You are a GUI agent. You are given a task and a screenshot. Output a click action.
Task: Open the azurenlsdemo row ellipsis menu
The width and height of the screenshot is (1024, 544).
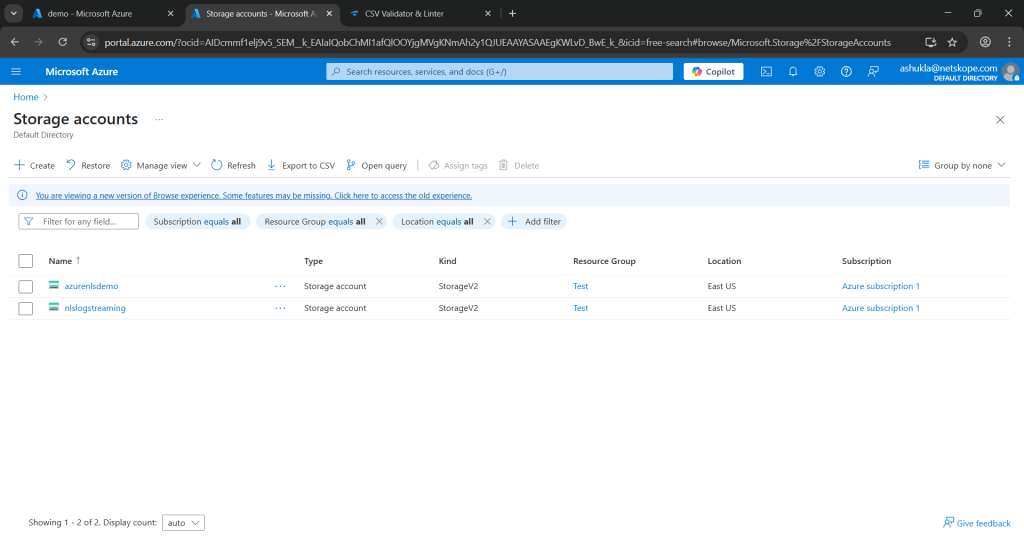(280, 287)
